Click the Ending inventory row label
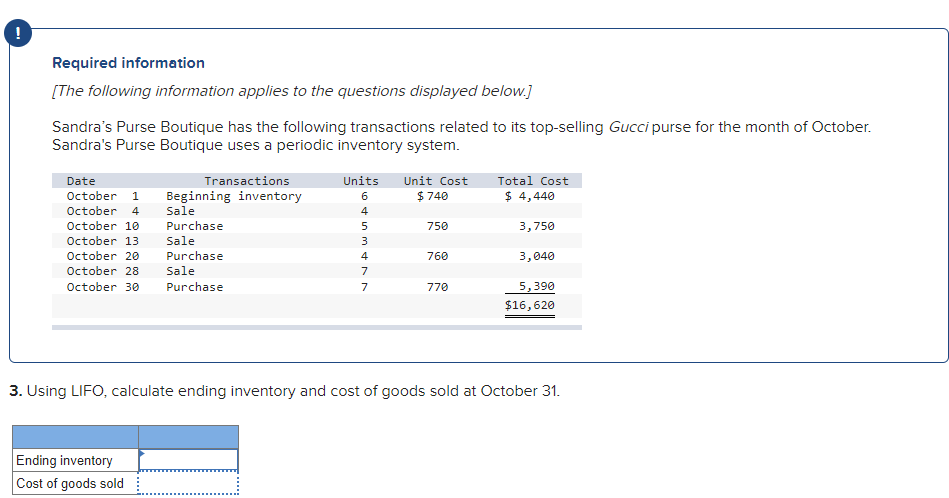 coord(64,460)
